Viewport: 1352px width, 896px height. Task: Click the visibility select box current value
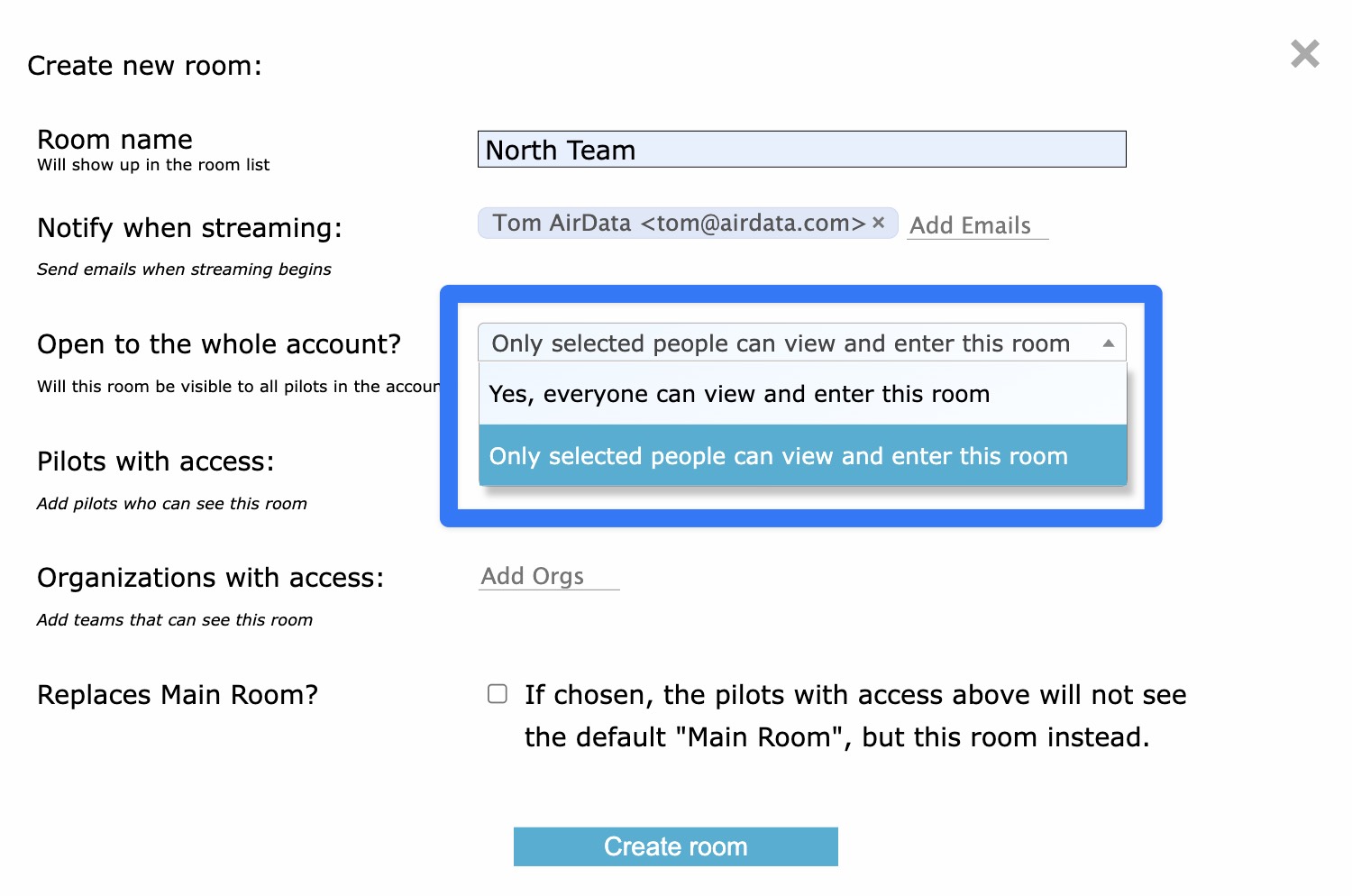coord(801,343)
